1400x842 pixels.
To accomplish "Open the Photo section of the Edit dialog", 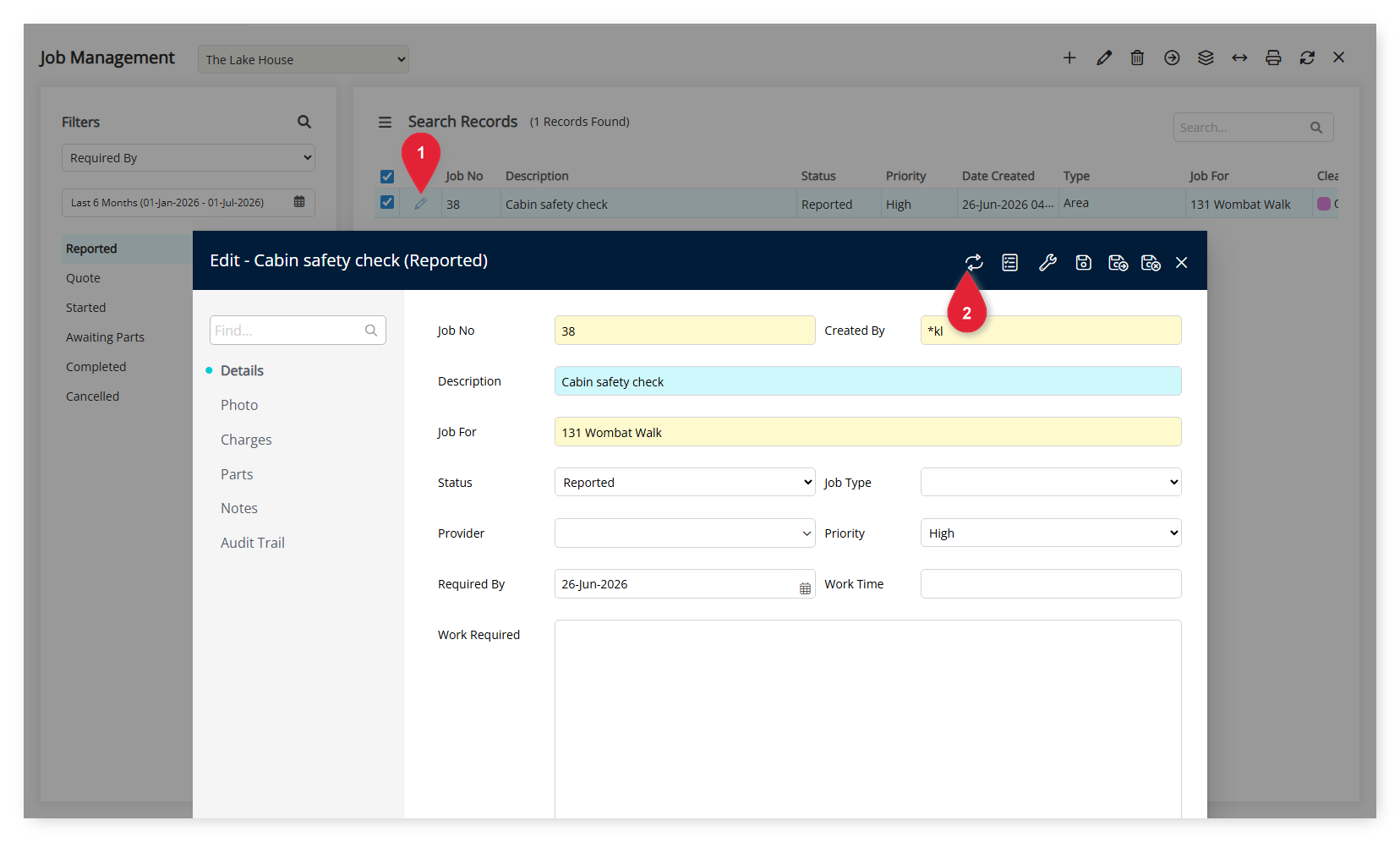I will pos(239,405).
